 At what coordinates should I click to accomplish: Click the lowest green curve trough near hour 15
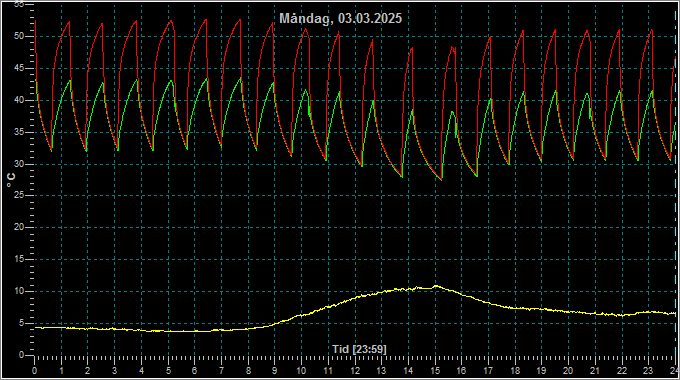tap(441, 179)
